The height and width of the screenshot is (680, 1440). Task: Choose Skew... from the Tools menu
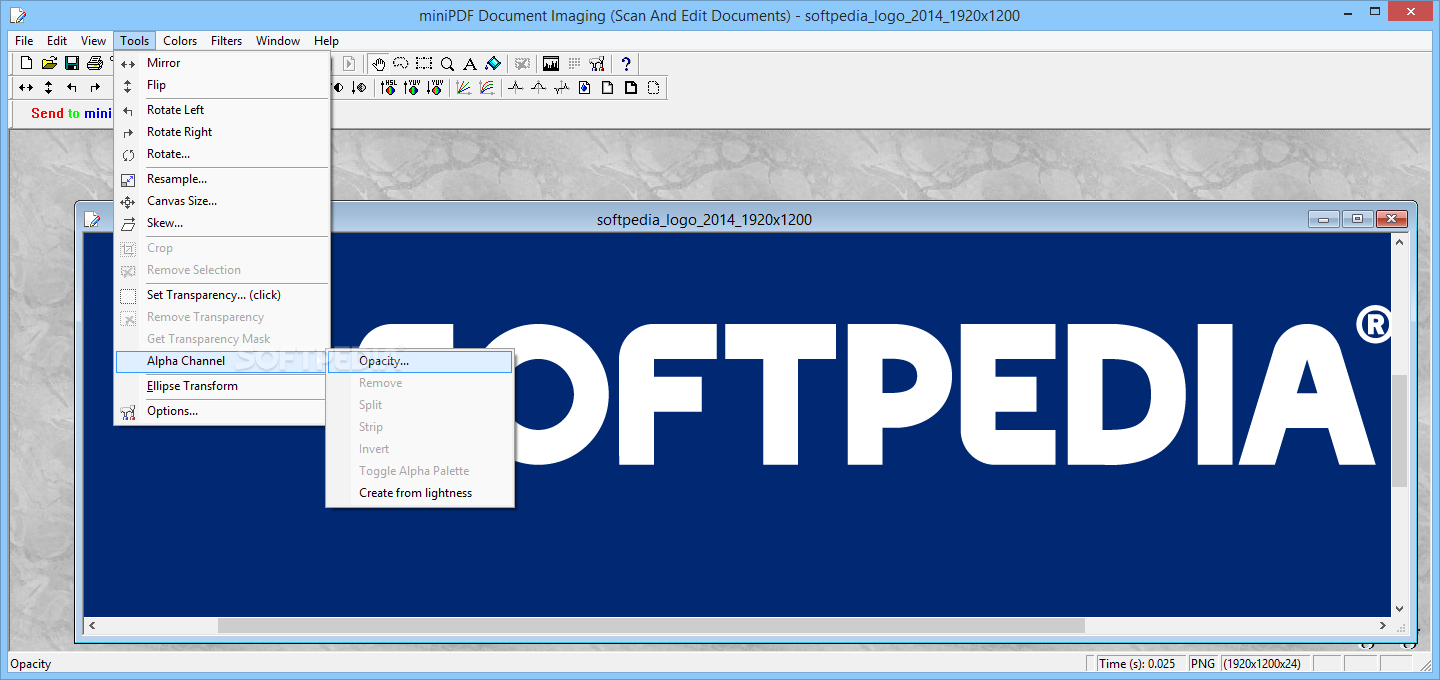tap(222, 223)
